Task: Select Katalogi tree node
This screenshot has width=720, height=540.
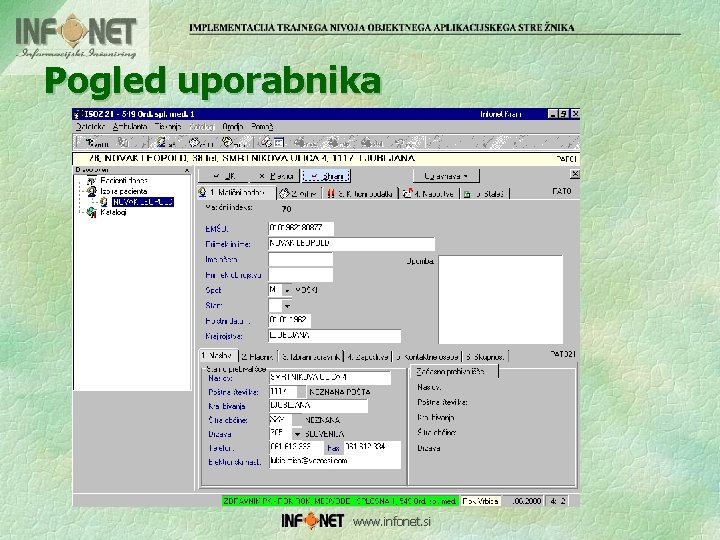Action: (113, 212)
